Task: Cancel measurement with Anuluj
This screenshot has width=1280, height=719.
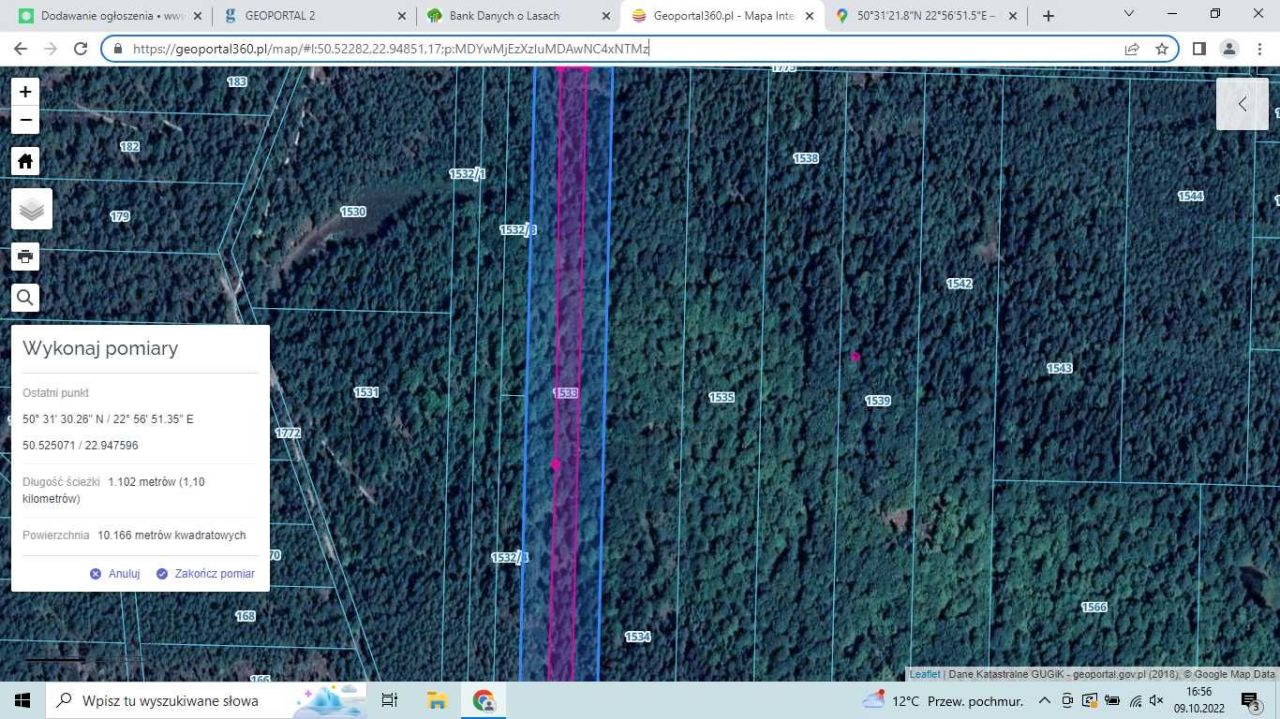Action: pyautogui.click(x=115, y=574)
